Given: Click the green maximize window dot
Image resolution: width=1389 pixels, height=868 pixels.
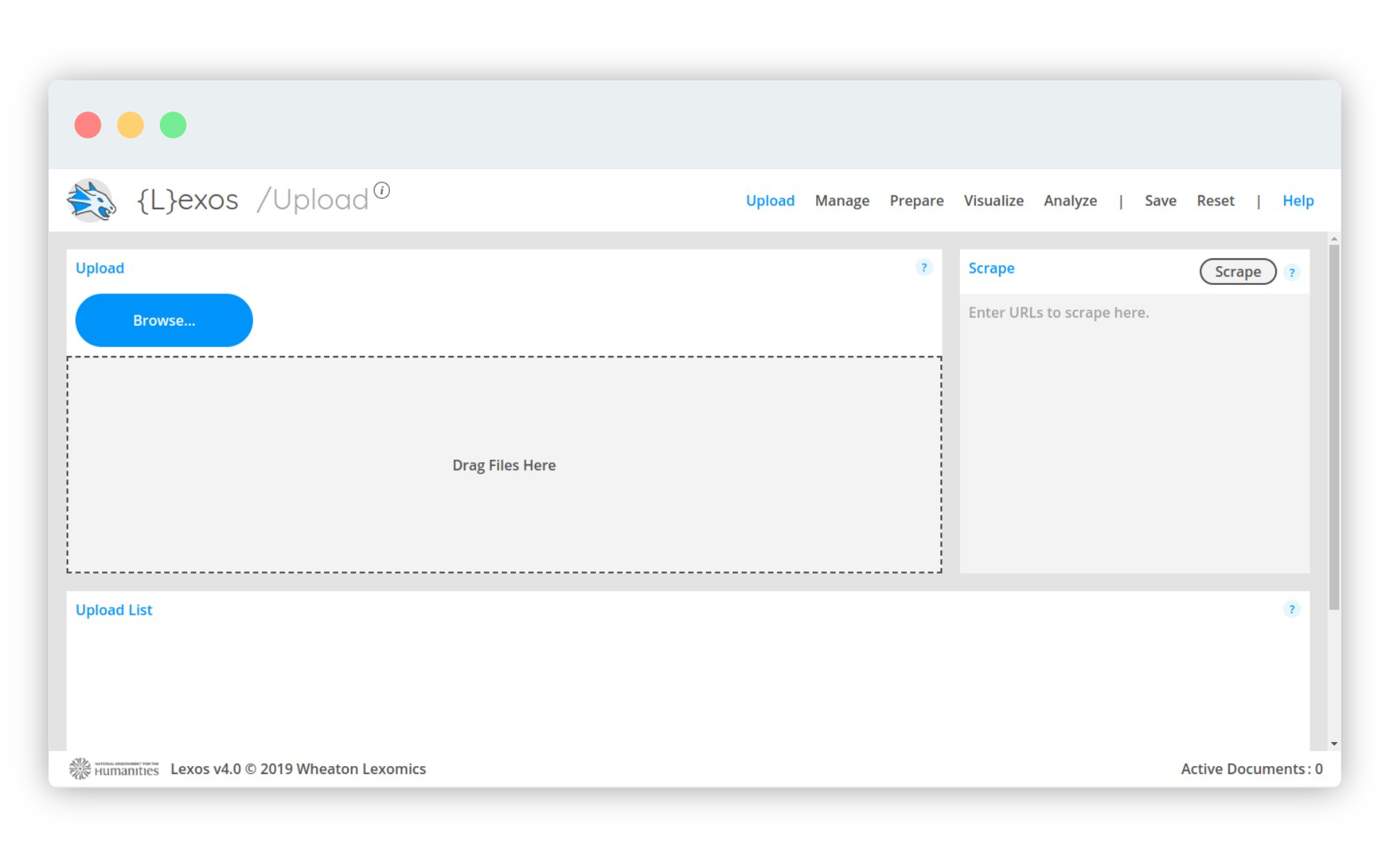Looking at the screenshot, I should 173,125.
